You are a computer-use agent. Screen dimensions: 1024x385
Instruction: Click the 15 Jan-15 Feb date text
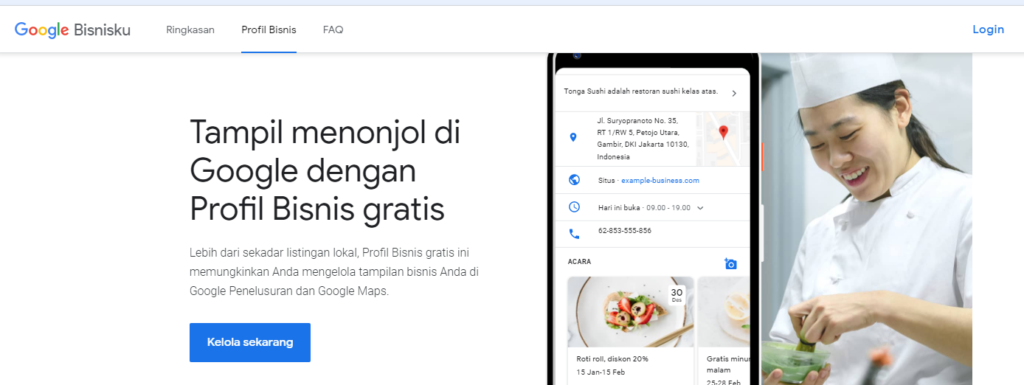600,372
